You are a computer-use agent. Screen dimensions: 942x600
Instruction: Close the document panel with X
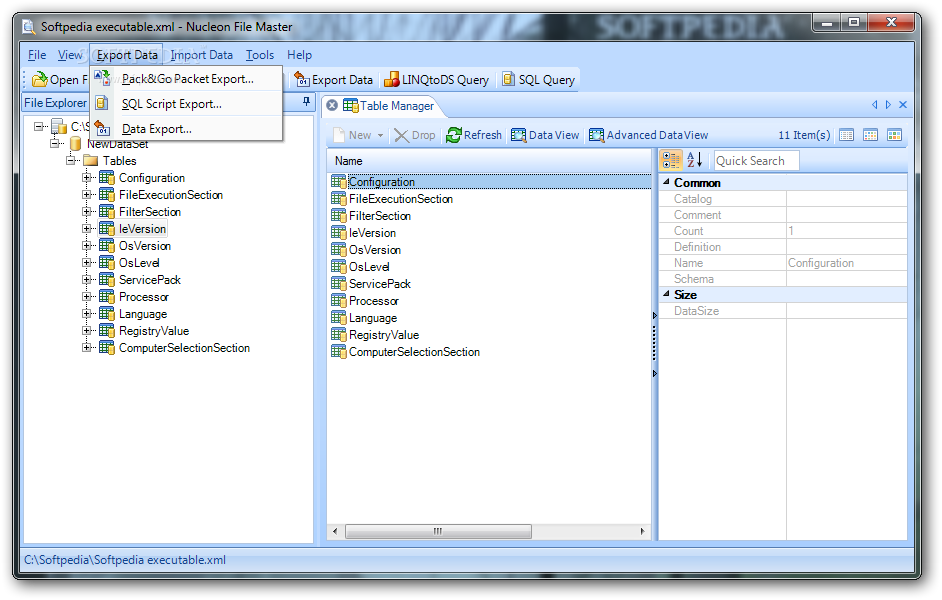tap(902, 105)
